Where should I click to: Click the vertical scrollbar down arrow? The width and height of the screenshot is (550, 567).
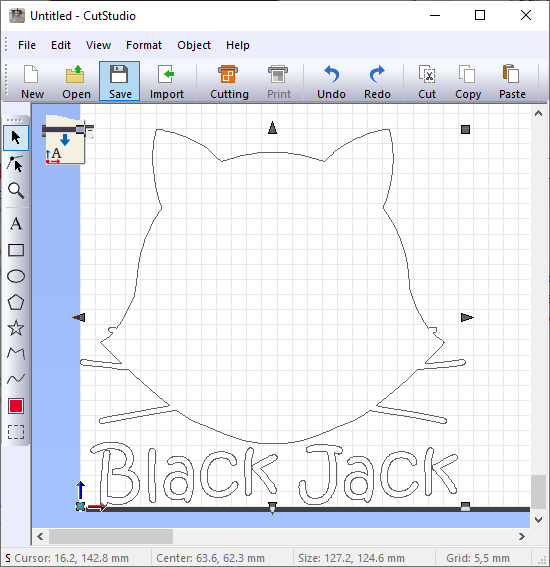[538, 520]
